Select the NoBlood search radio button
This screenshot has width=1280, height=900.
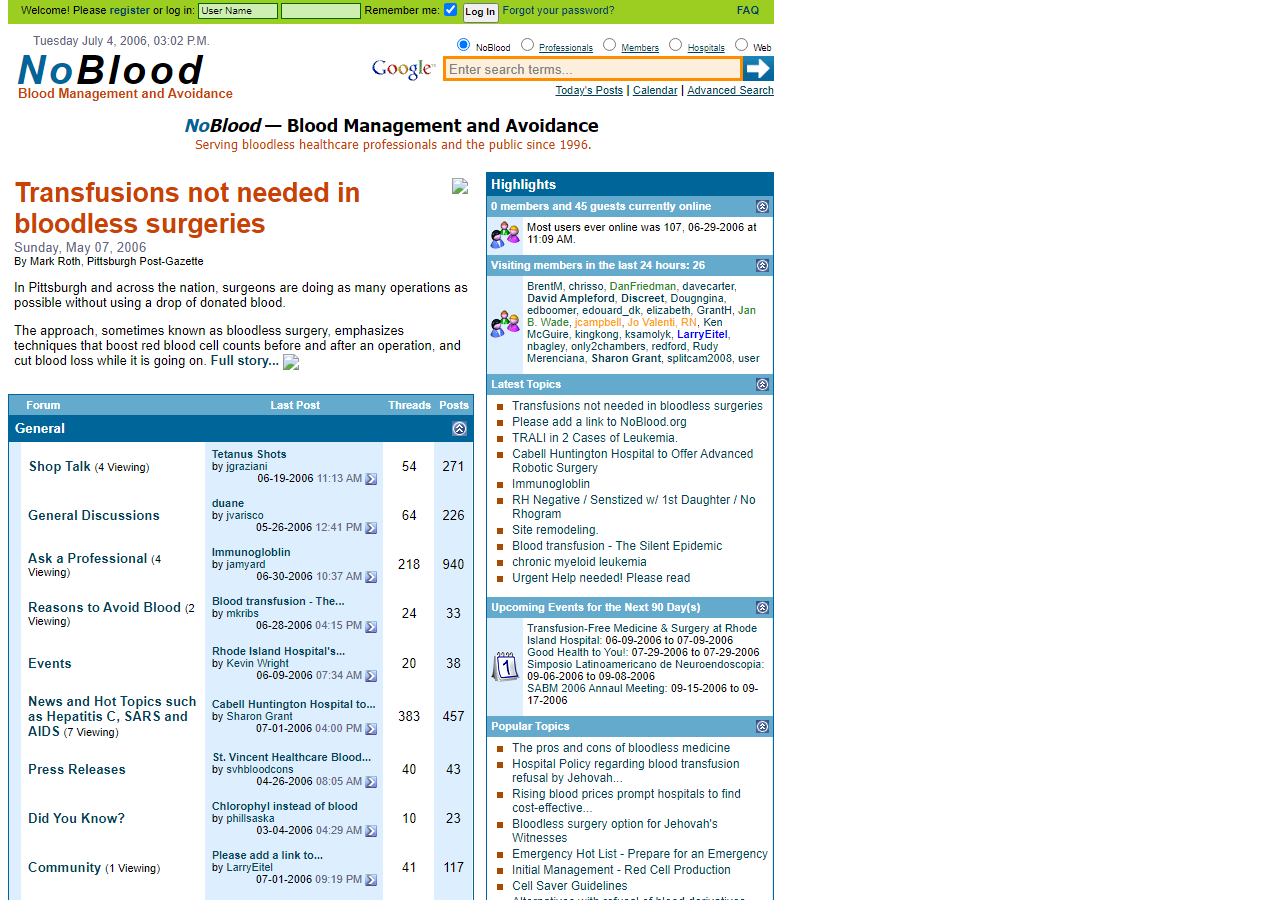[463, 45]
